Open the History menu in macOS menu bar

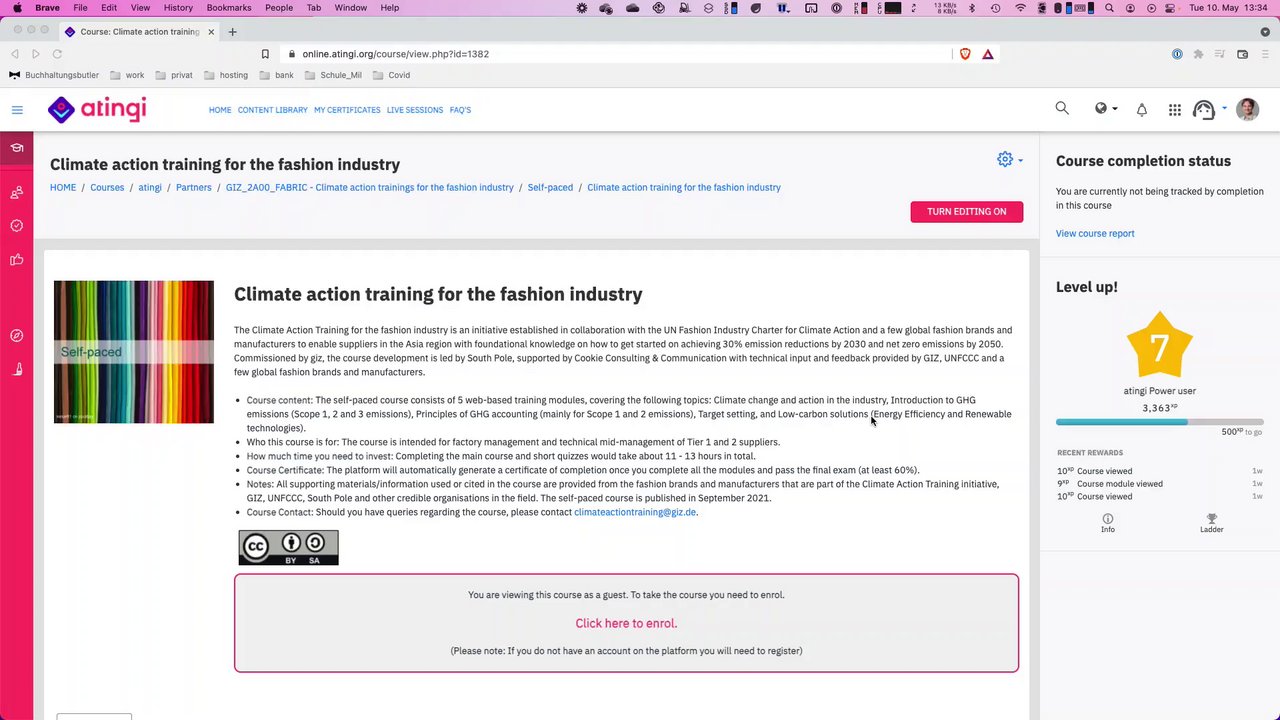pyautogui.click(x=178, y=8)
